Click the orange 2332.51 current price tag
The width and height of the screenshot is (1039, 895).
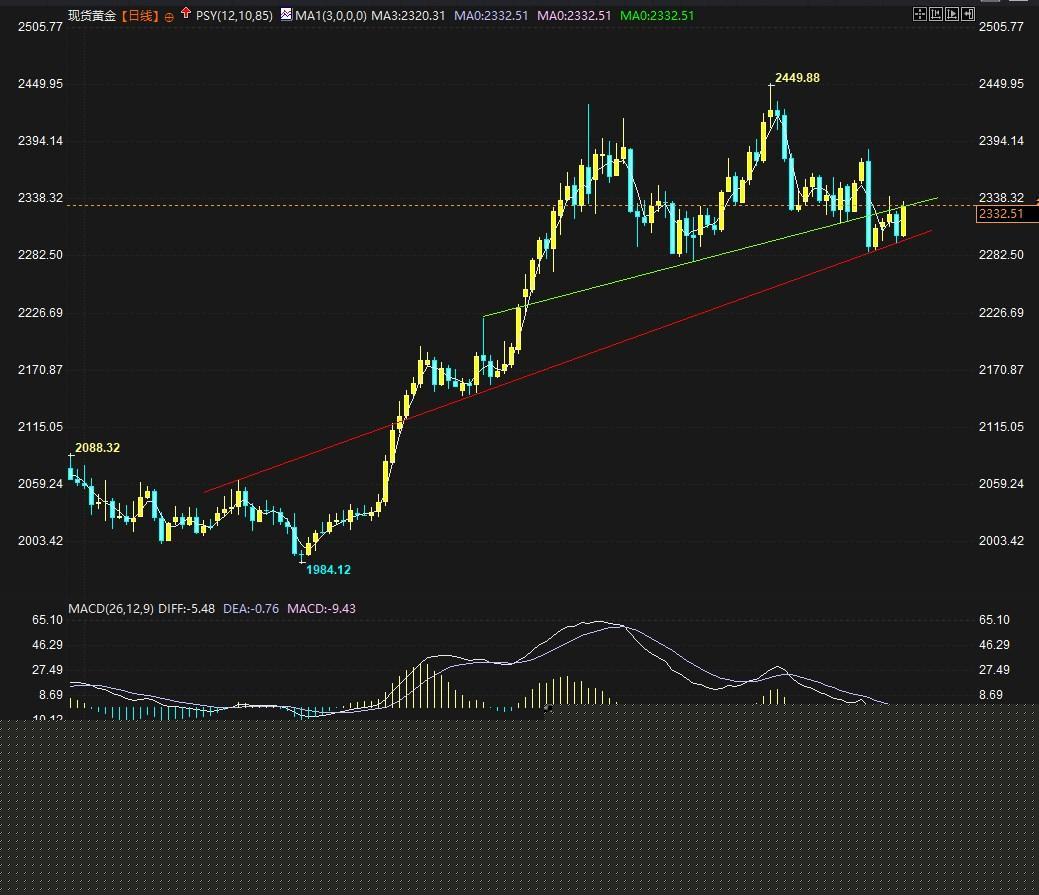point(1000,214)
